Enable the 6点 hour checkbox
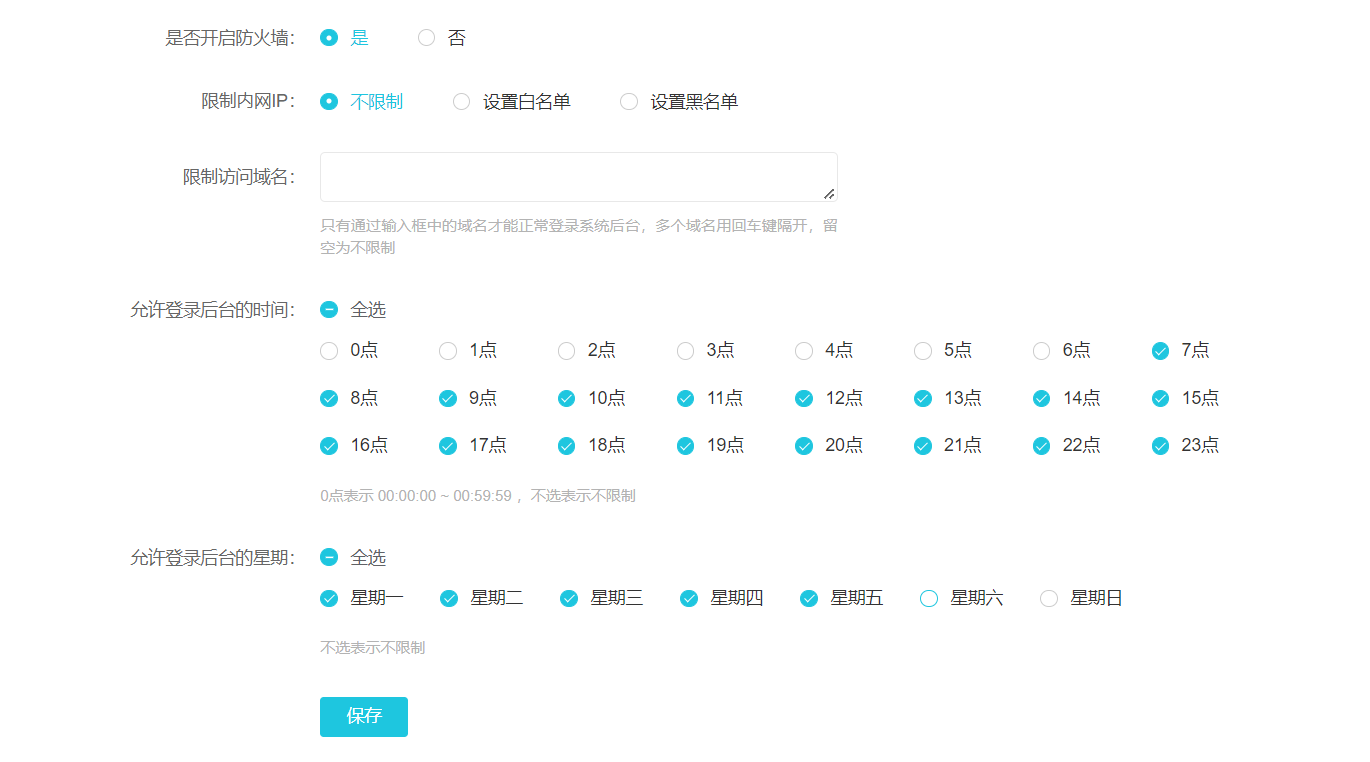 (1042, 350)
